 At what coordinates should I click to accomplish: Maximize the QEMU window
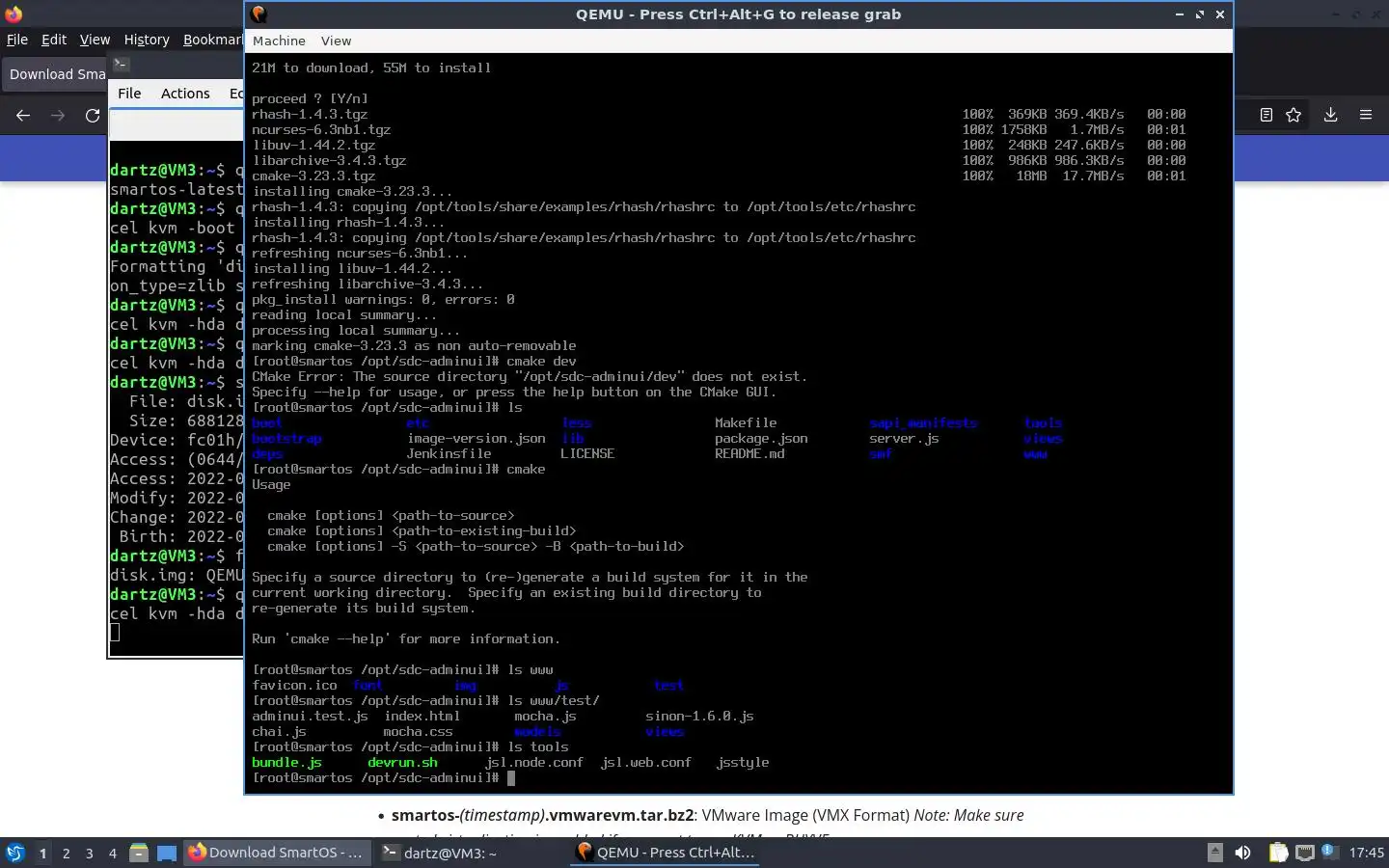coord(1200,14)
